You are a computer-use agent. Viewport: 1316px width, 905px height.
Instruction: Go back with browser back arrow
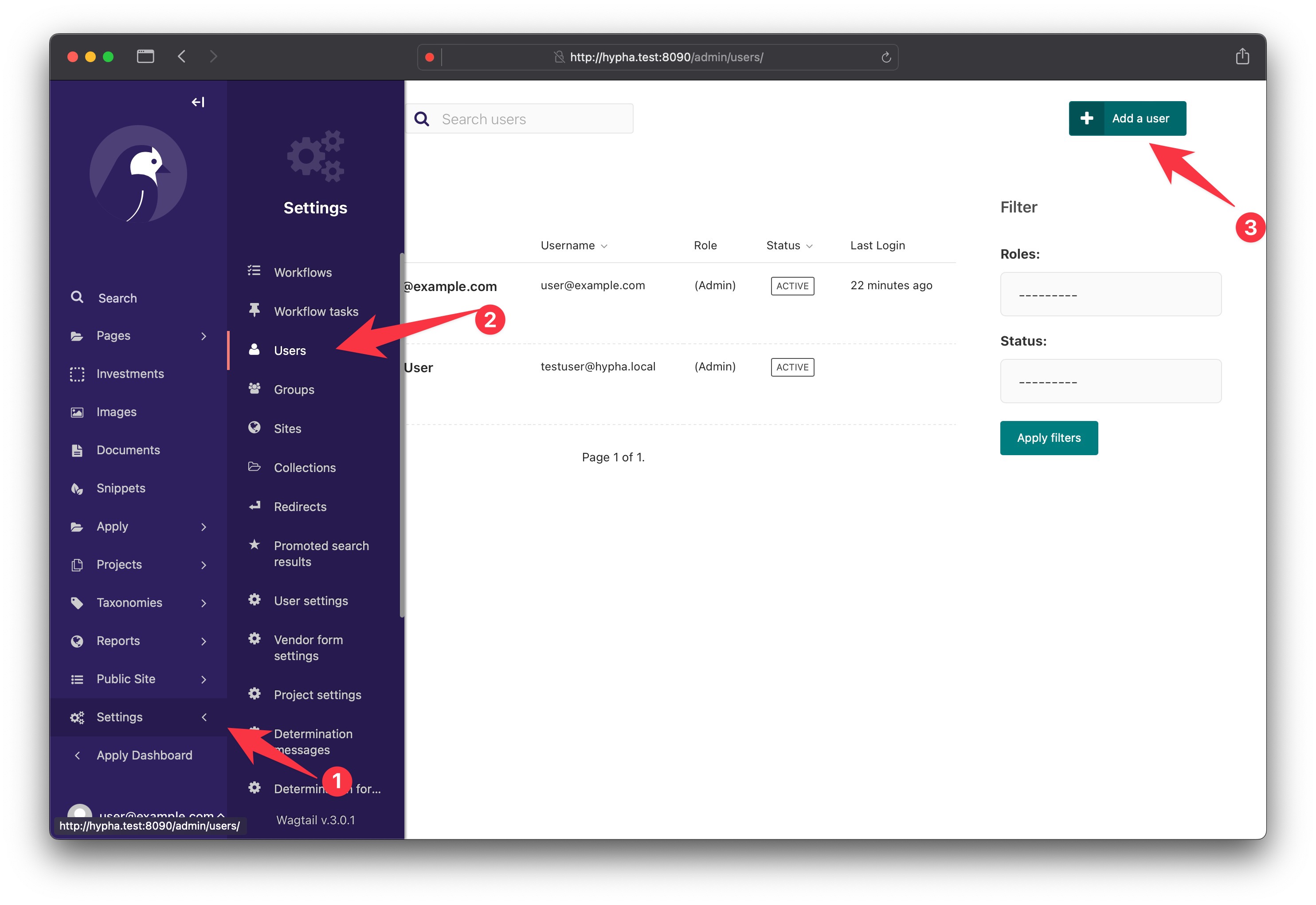pyautogui.click(x=181, y=57)
